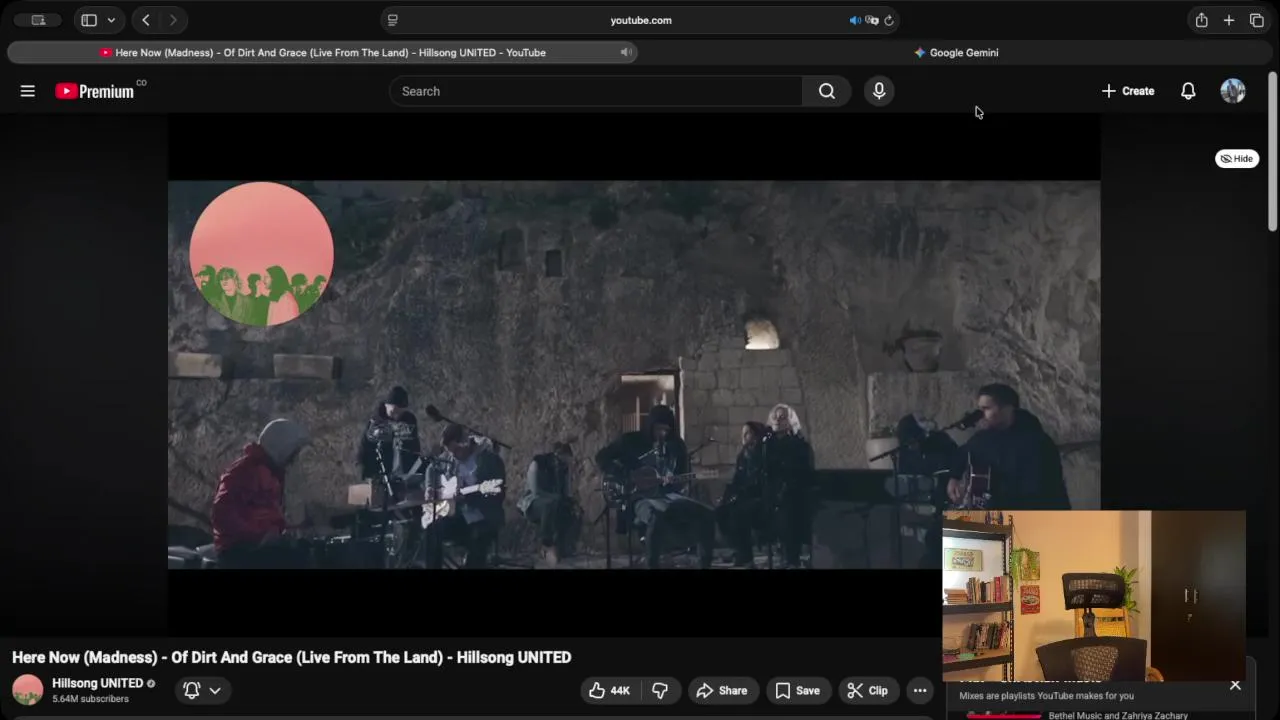Open Safari page reader menu icon
The image size is (1280, 720).
(393, 20)
